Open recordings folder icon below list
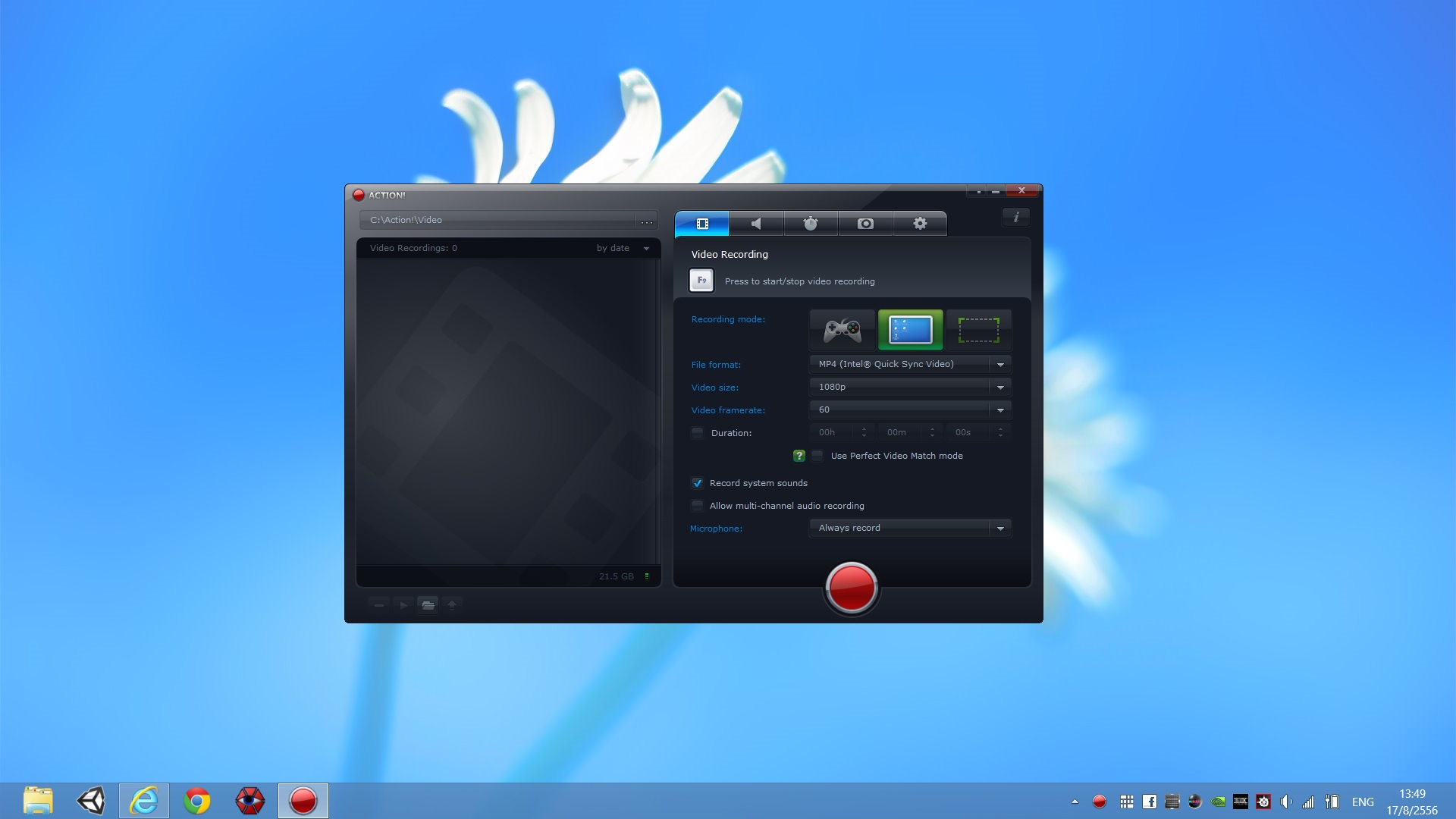 428,604
